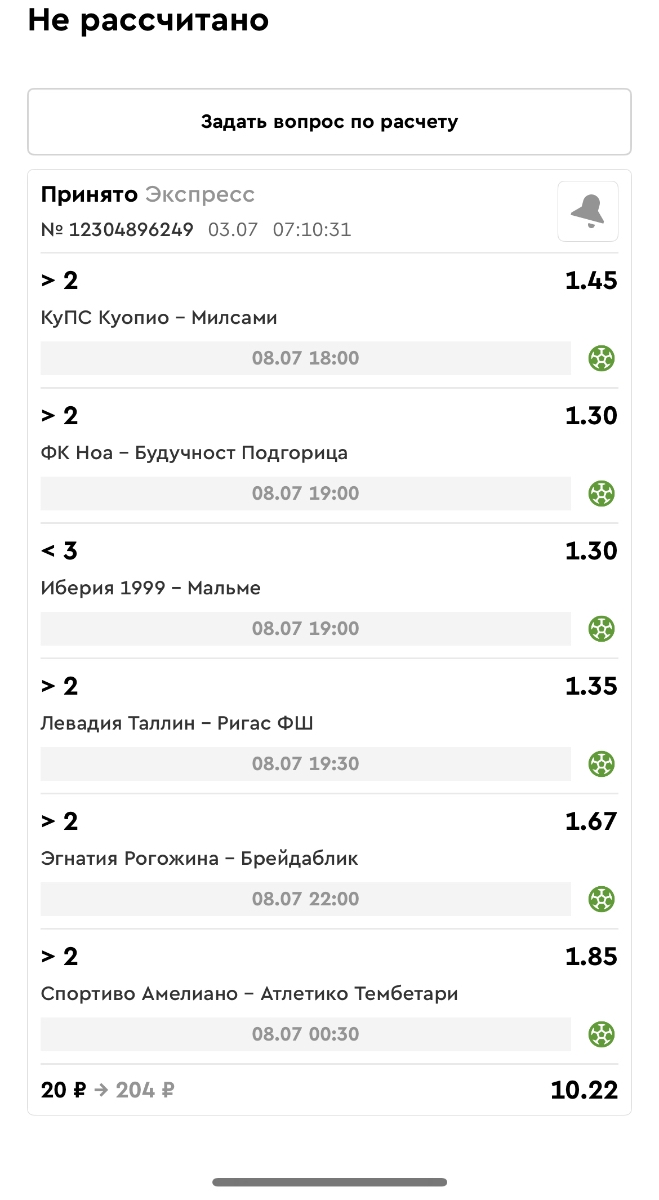Open the КуПС Куопио – Милсами match

coord(159,318)
